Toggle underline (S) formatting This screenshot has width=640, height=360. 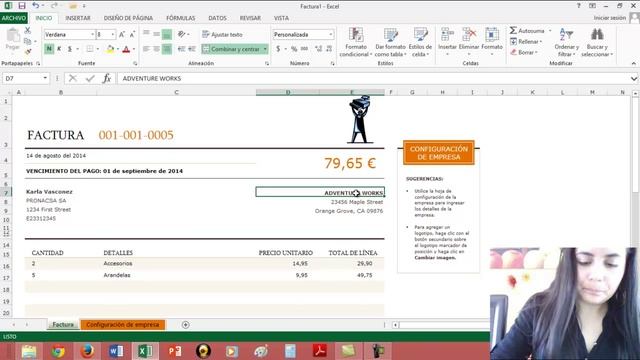(70, 49)
